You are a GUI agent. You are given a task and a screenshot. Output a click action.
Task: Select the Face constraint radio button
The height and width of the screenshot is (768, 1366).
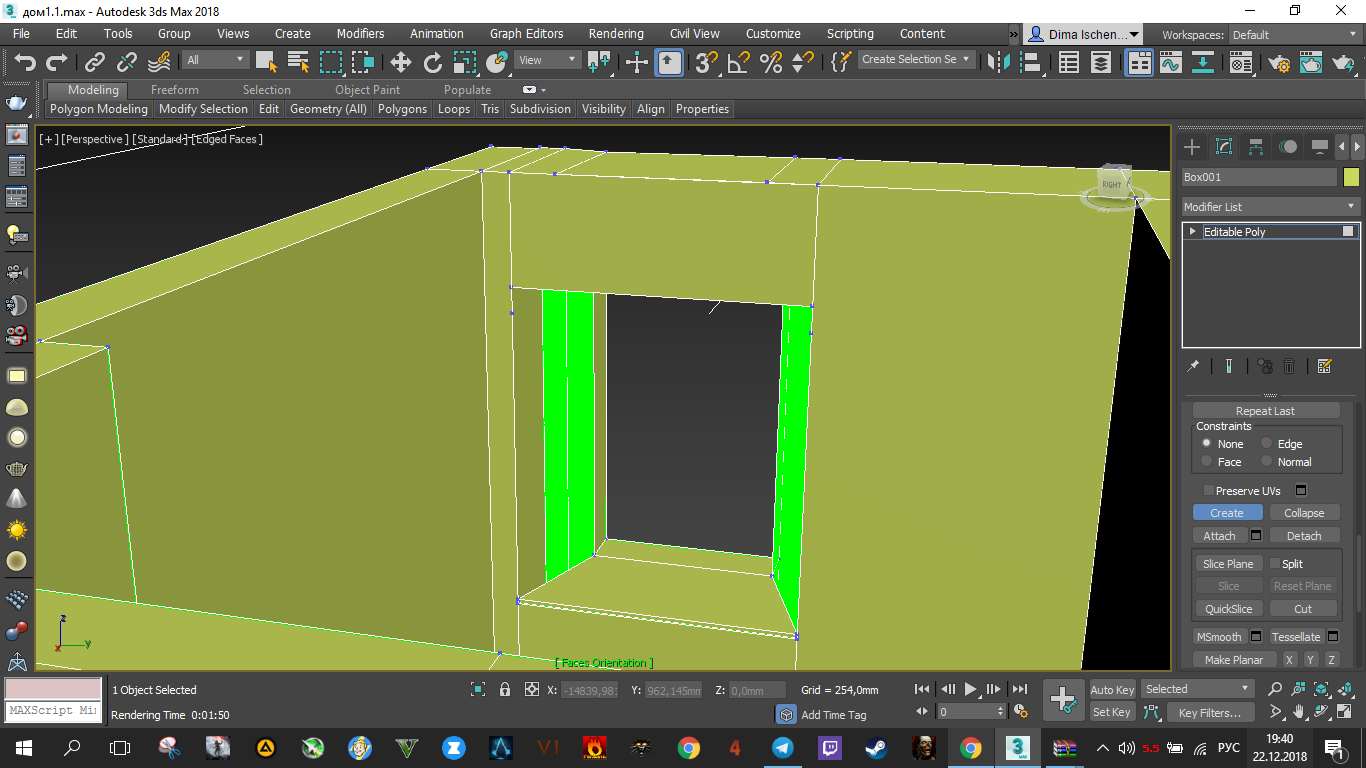1207,461
